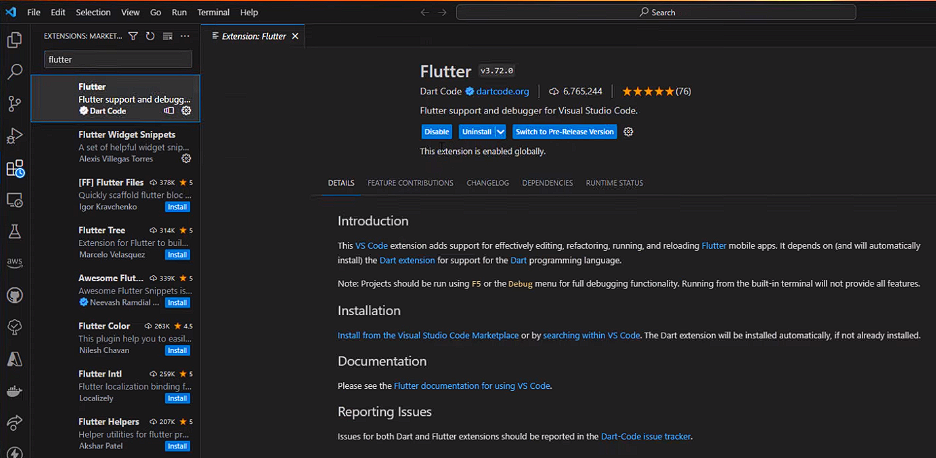Open the share arrow view in activity bar
The image size is (936, 458).
pos(14,423)
